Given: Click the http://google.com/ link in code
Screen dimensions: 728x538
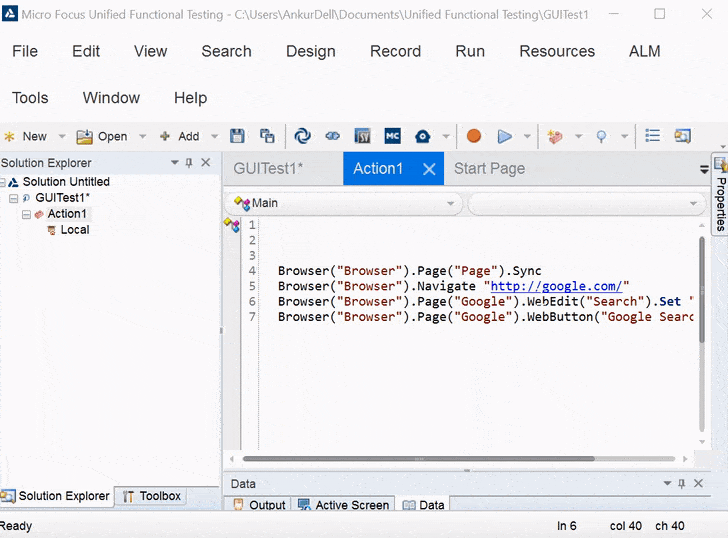Looking at the screenshot, I should (556, 286).
